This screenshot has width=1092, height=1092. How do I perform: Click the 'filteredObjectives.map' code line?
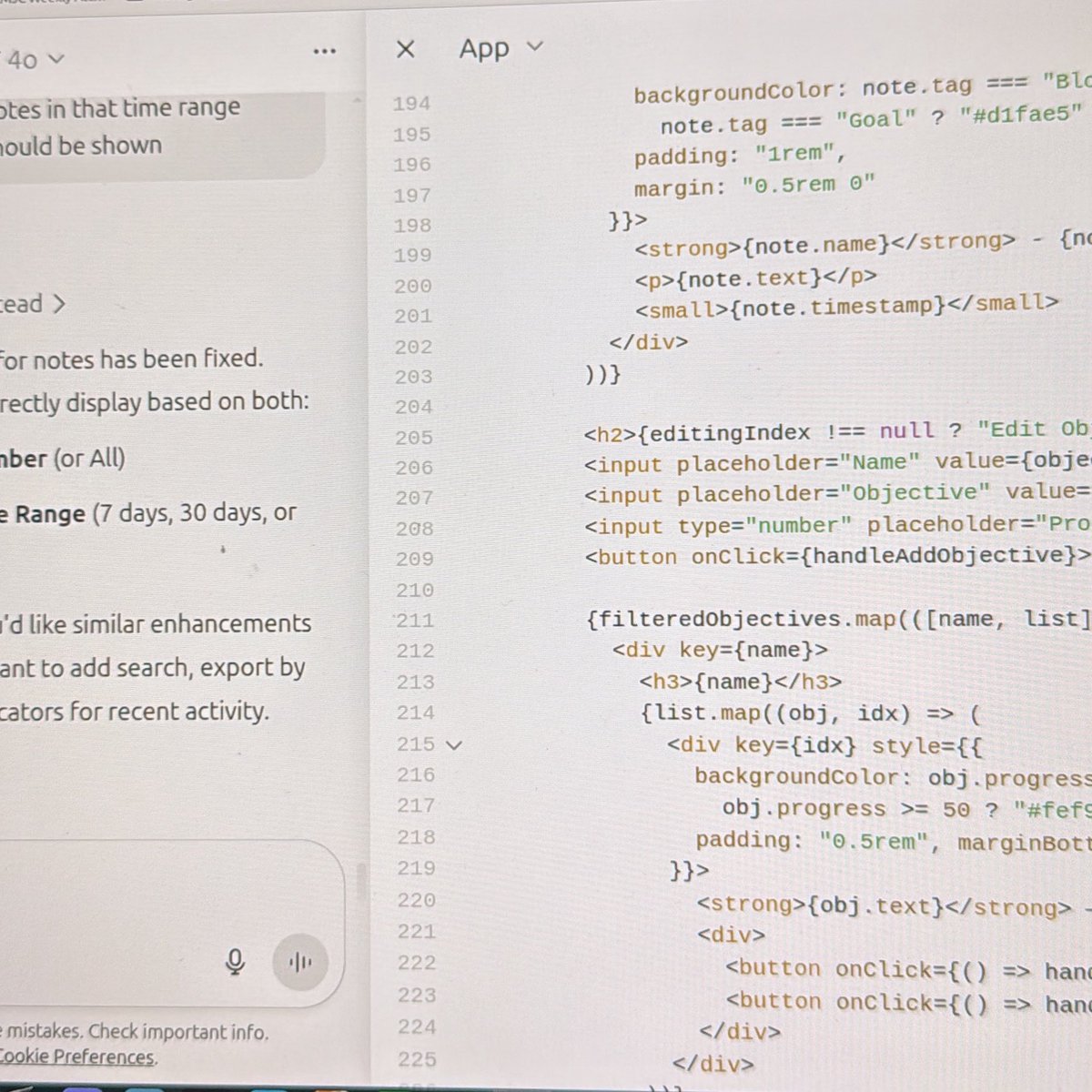click(x=839, y=620)
